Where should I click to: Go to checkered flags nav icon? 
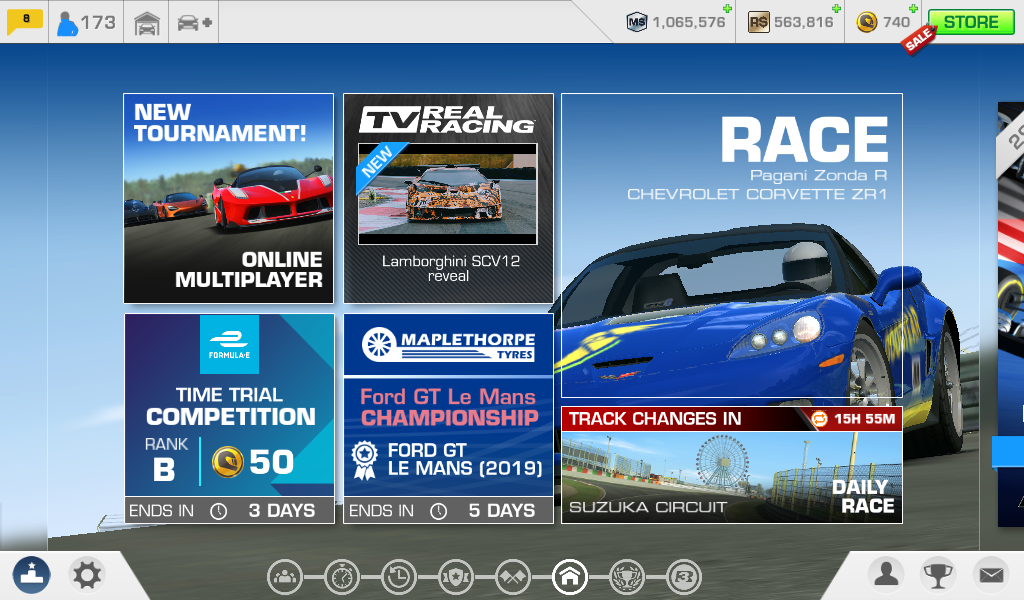(x=513, y=577)
